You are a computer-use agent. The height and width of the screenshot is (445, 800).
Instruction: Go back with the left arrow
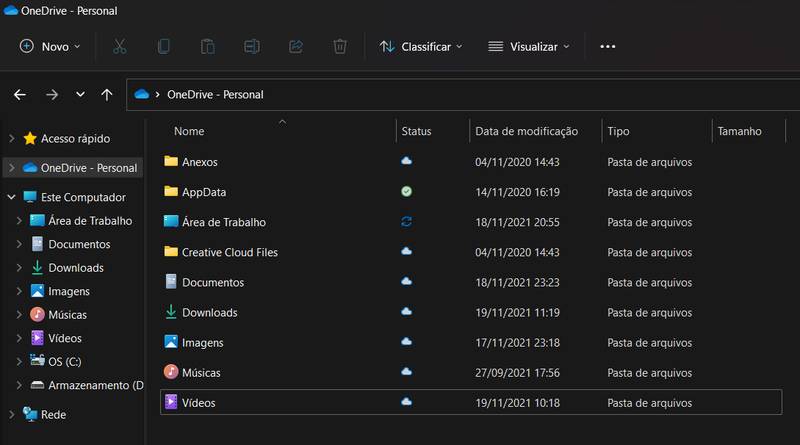pos(20,94)
